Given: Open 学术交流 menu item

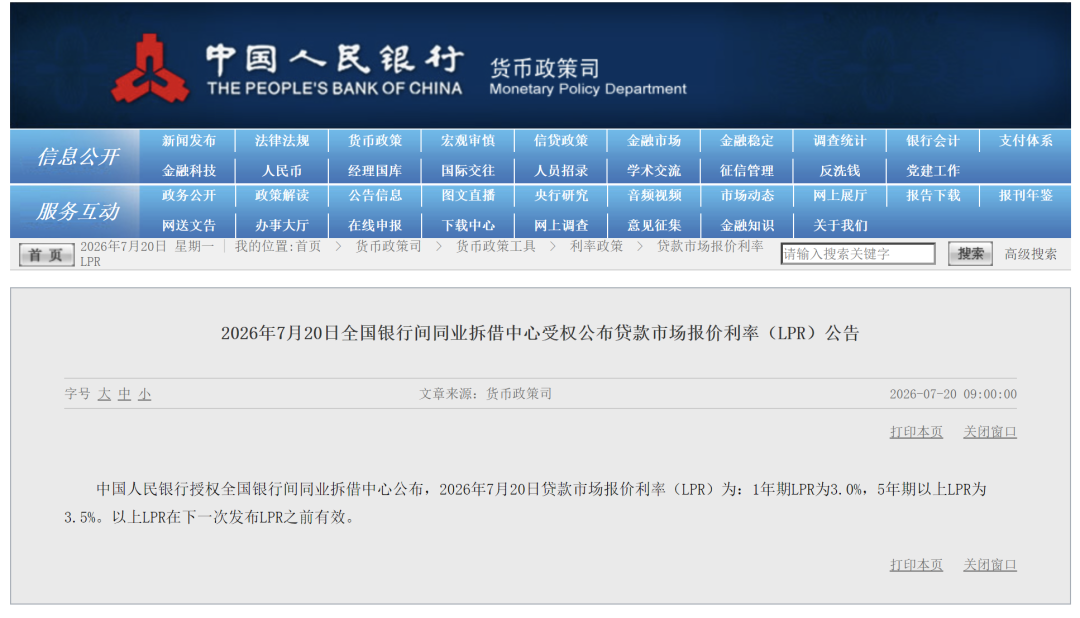Looking at the screenshot, I should (654, 171).
